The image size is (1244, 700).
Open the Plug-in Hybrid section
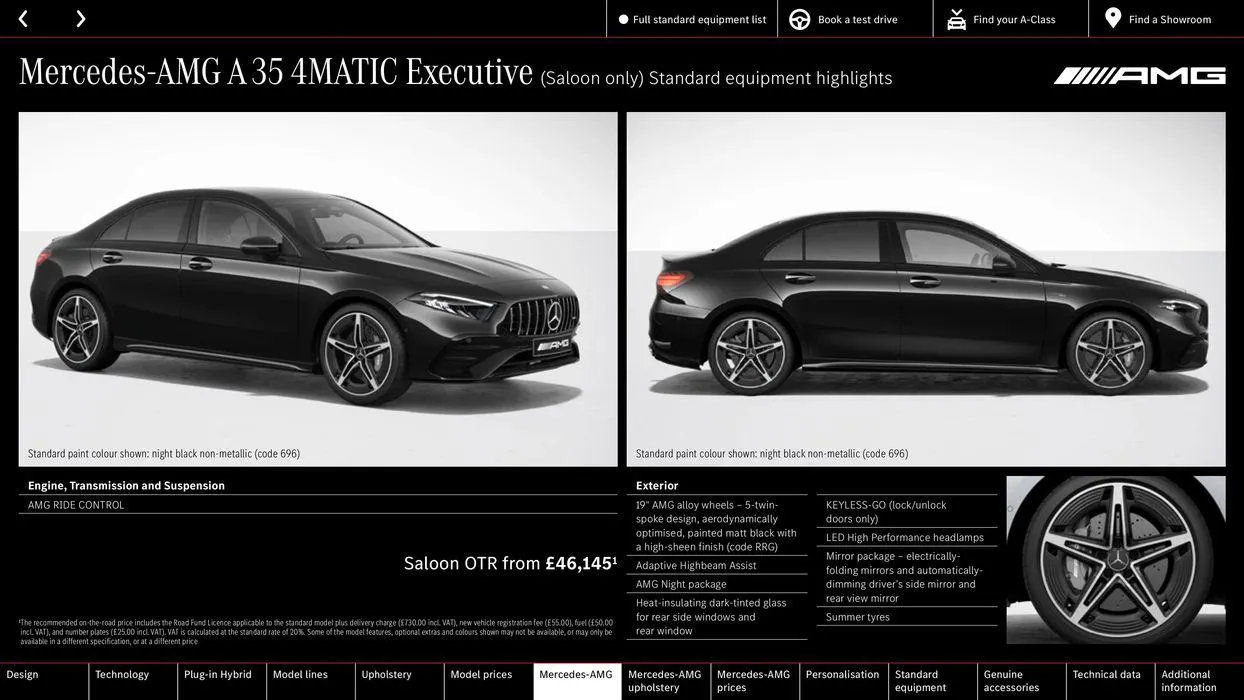tap(218, 675)
